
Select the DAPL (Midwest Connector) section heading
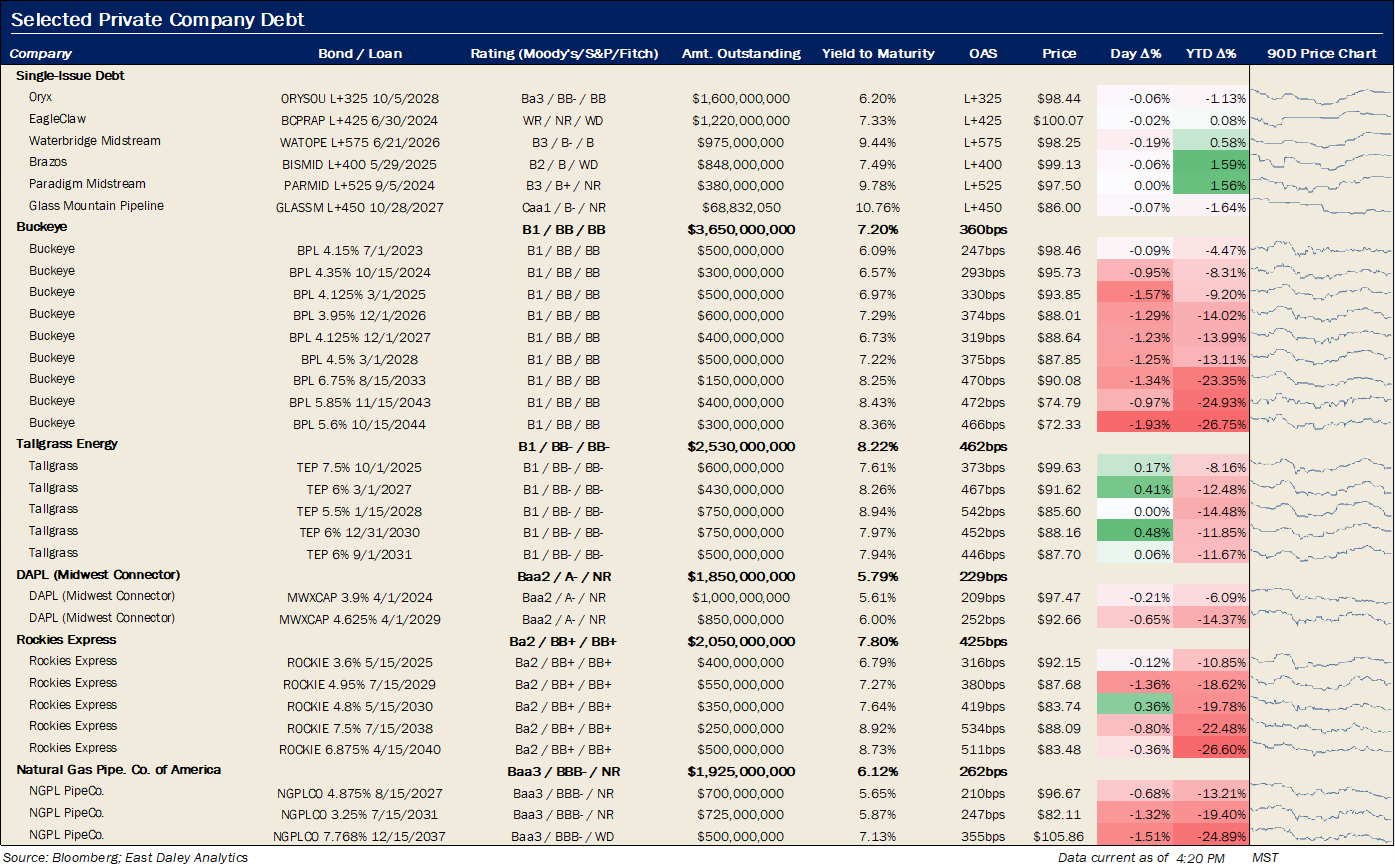(98, 575)
